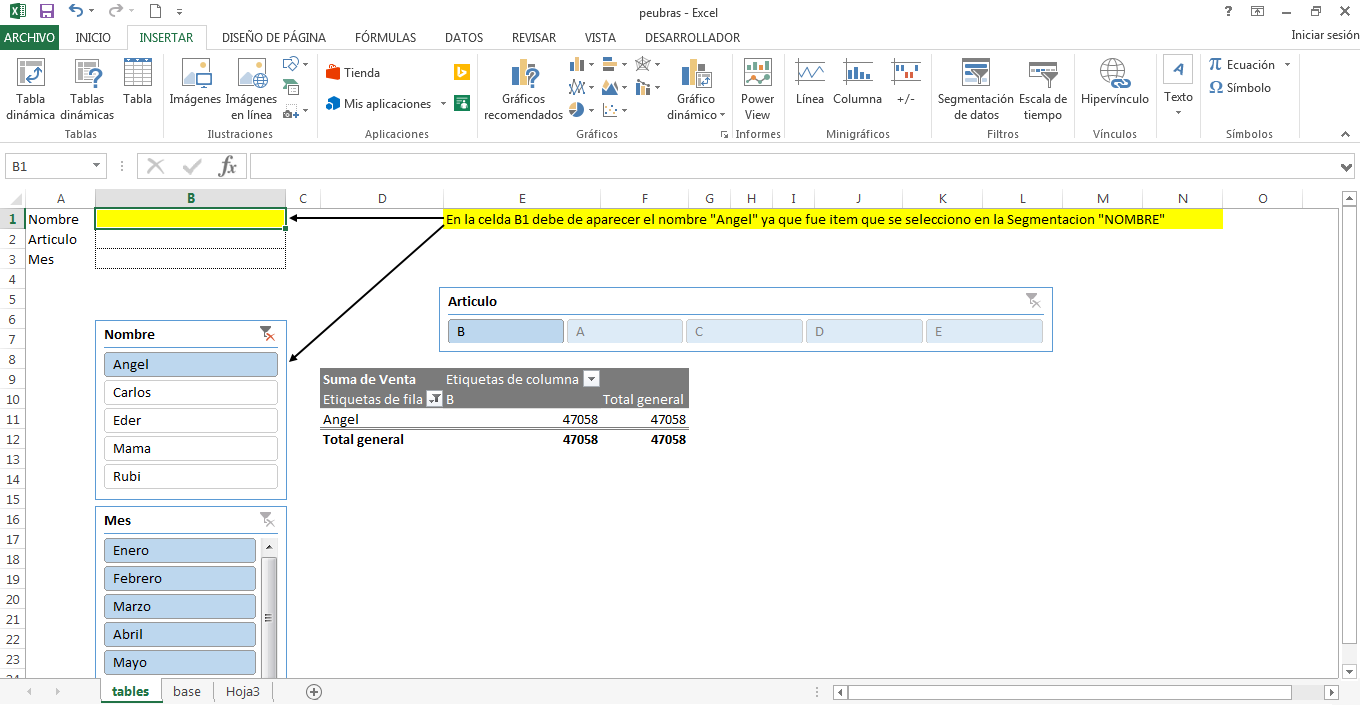
Task: Open the Etiquetas de fila filter dropdown
Action: (434, 398)
